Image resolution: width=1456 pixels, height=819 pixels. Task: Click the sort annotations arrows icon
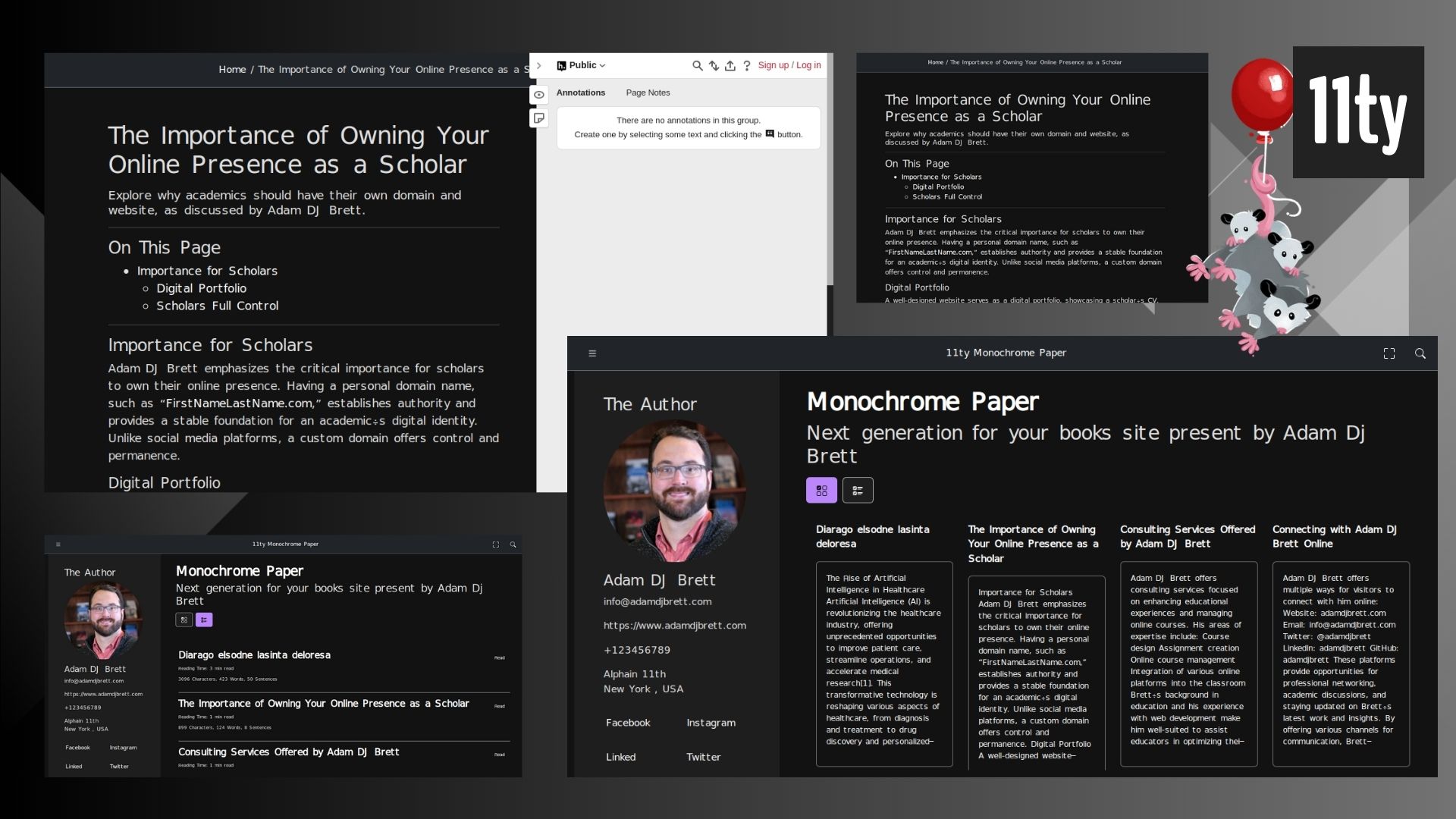click(714, 66)
